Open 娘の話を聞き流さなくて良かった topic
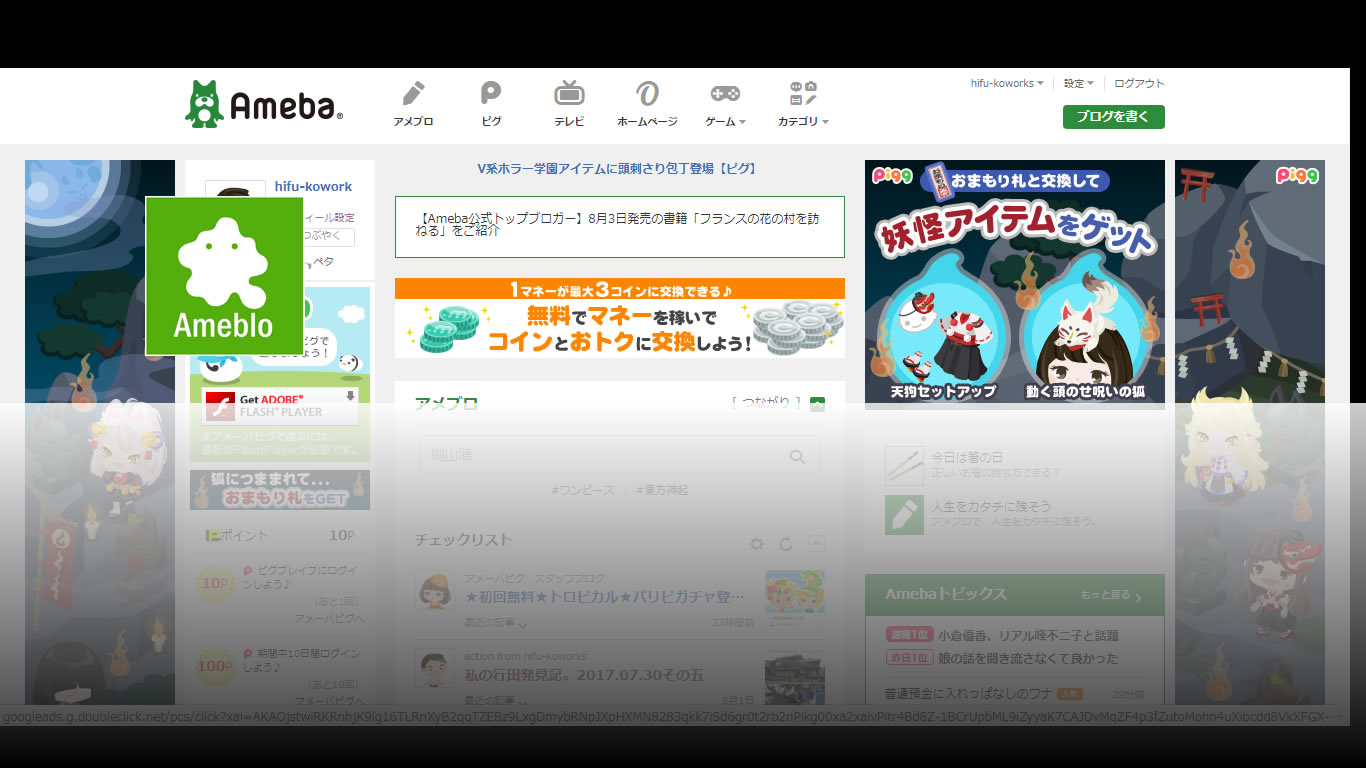The image size is (1366, 768). (1028, 658)
